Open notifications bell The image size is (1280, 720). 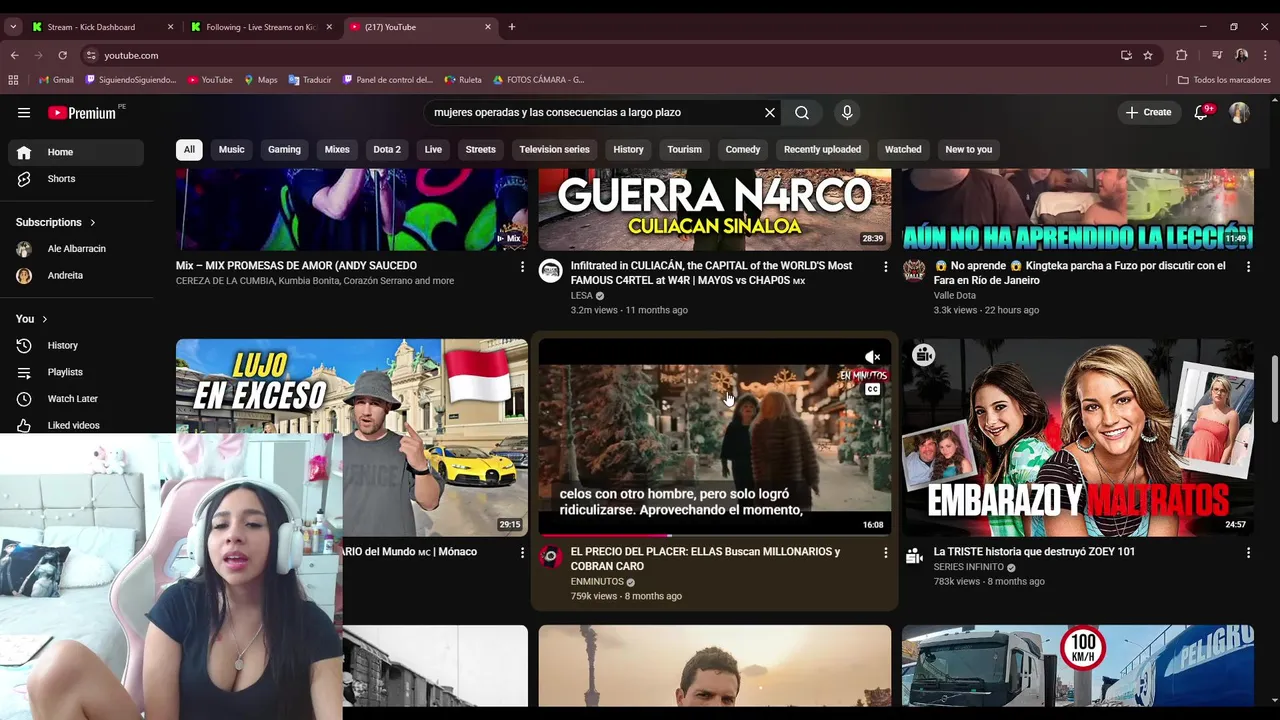(1201, 113)
